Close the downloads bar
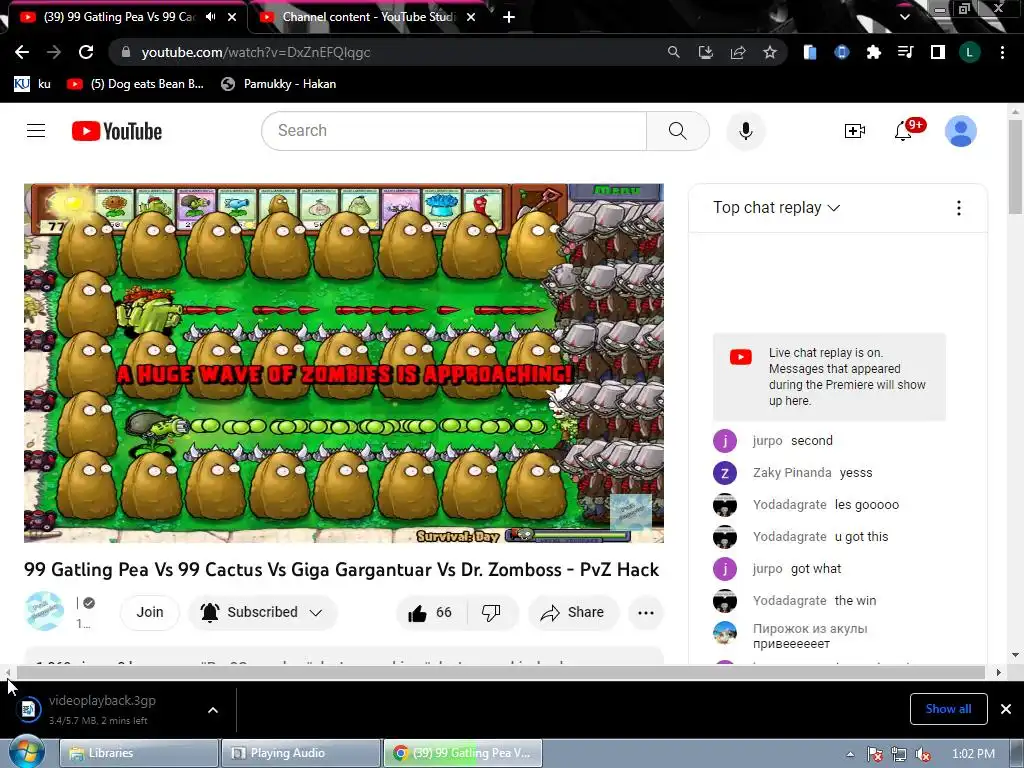Image resolution: width=1024 pixels, height=768 pixels. point(1006,709)
